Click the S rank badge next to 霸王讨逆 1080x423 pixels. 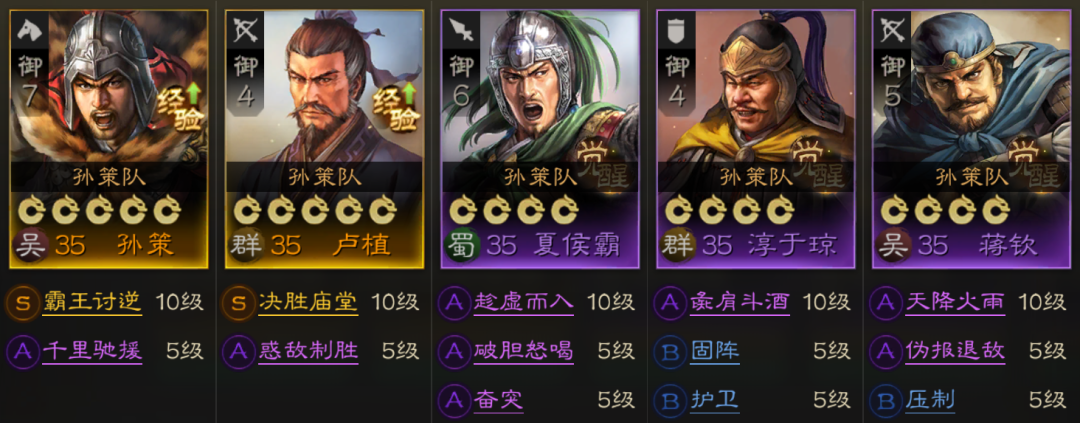[x=22, y=302]
